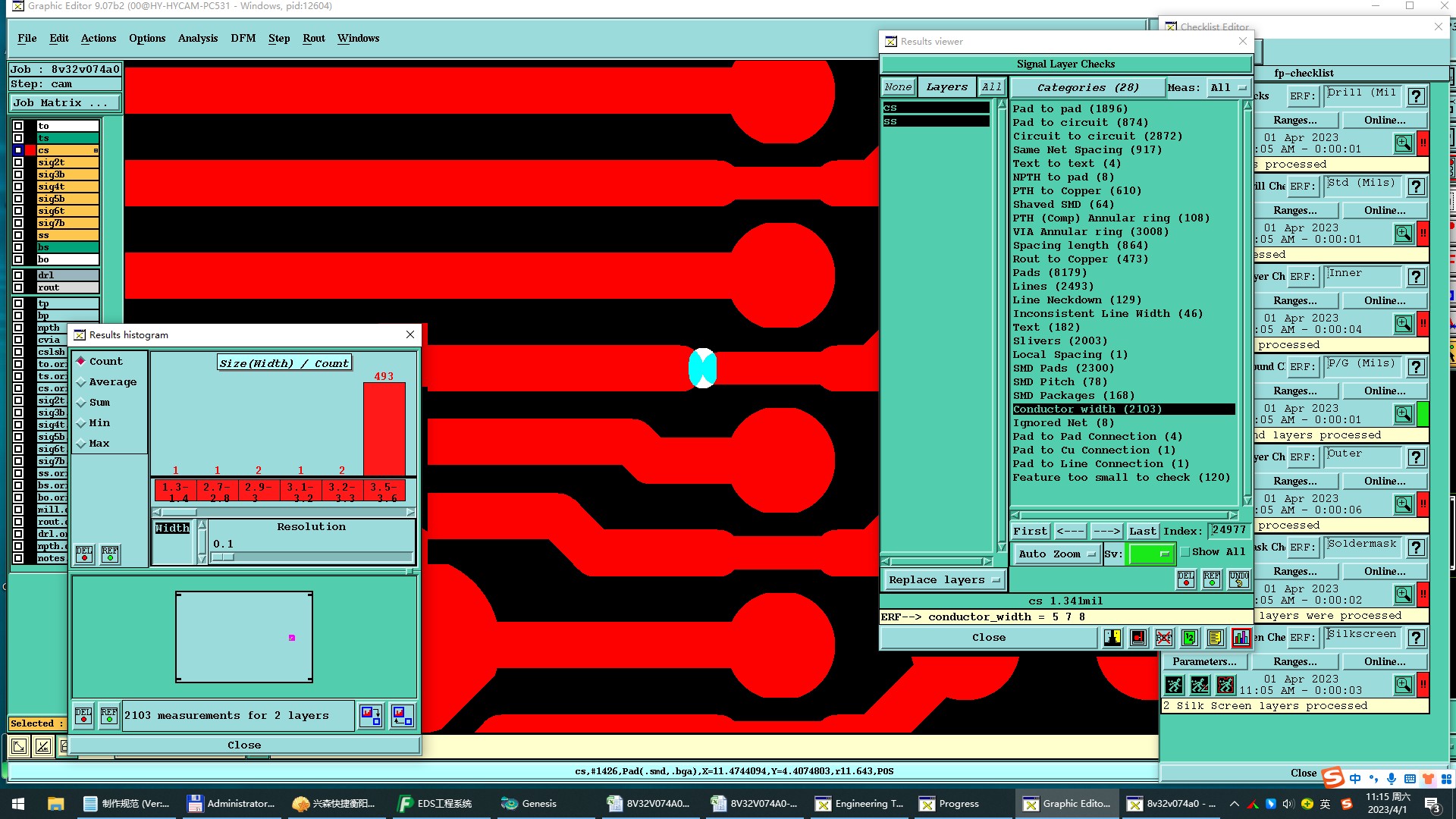This screenshot has width=1456, height=819.
Task: Open the DFM menu
Action: click(243, 39)
